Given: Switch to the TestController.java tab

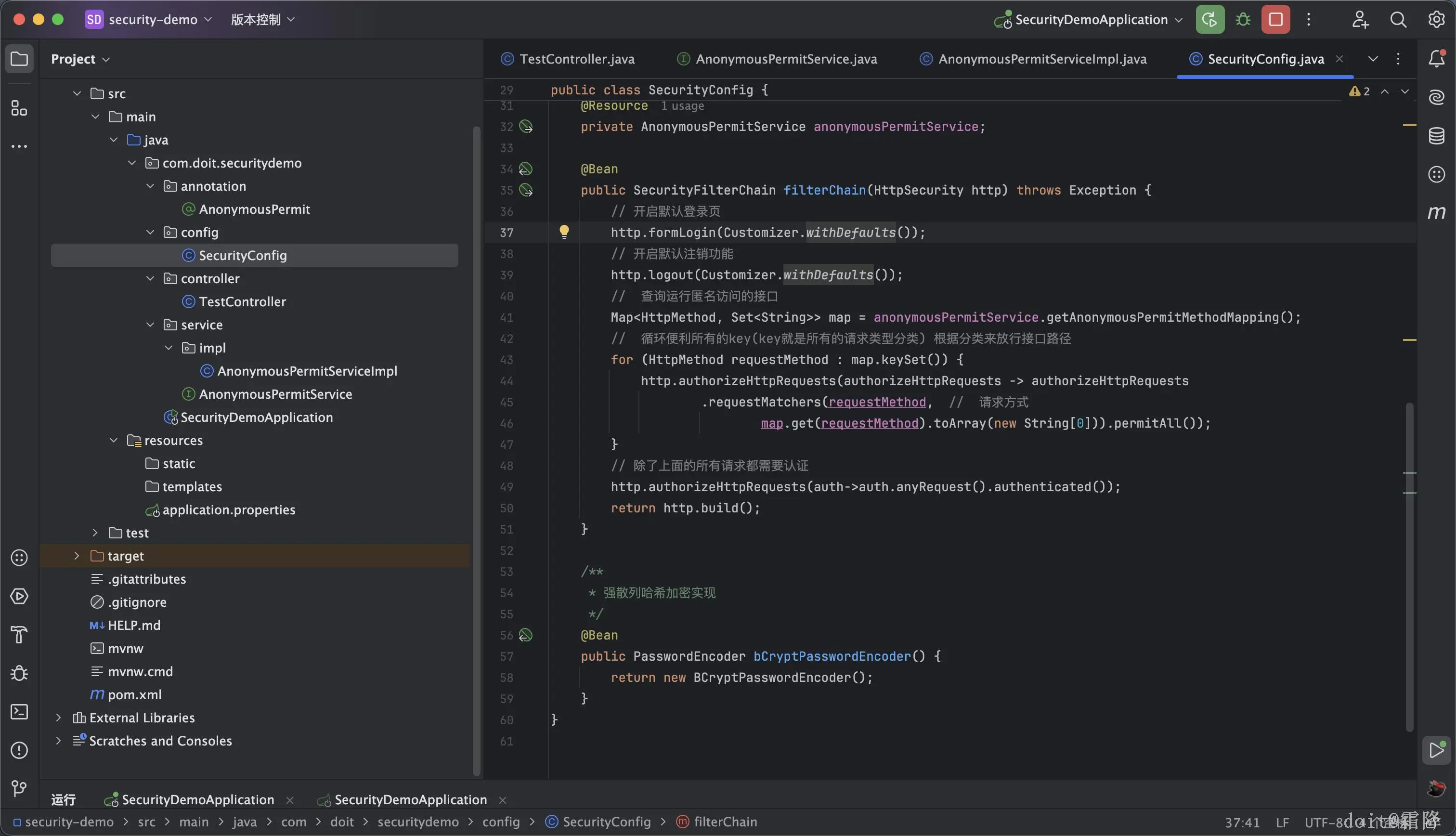Looking at the screenshot, I should [576, 59].
